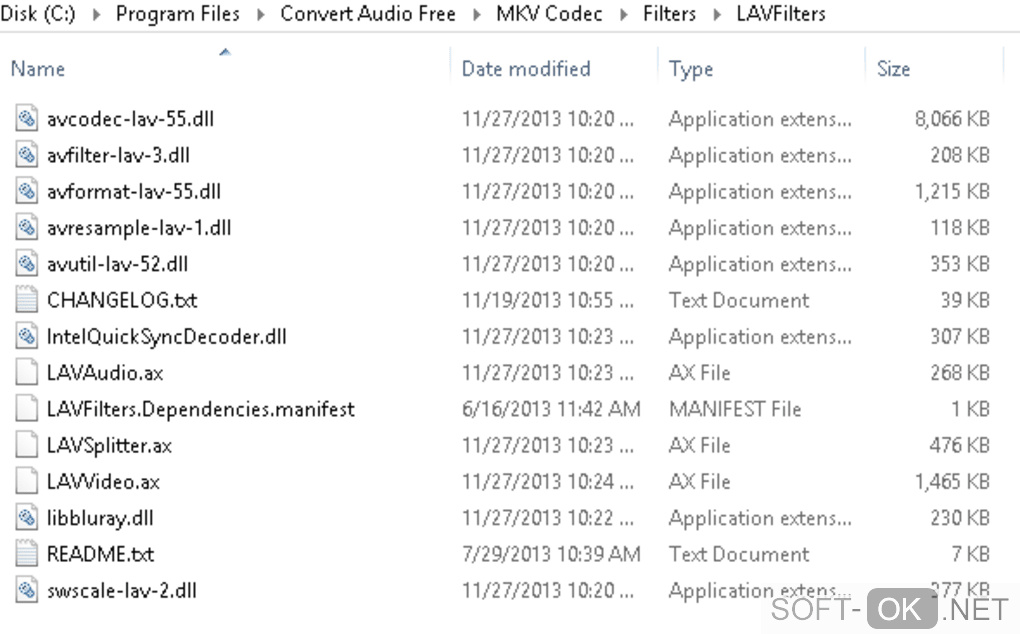Viewport: 1020px width, 634px height.
Task: Click the IntelQuickSyncDecoder.dll file icon
Action: pyautogui.click(x=26, y=337)
